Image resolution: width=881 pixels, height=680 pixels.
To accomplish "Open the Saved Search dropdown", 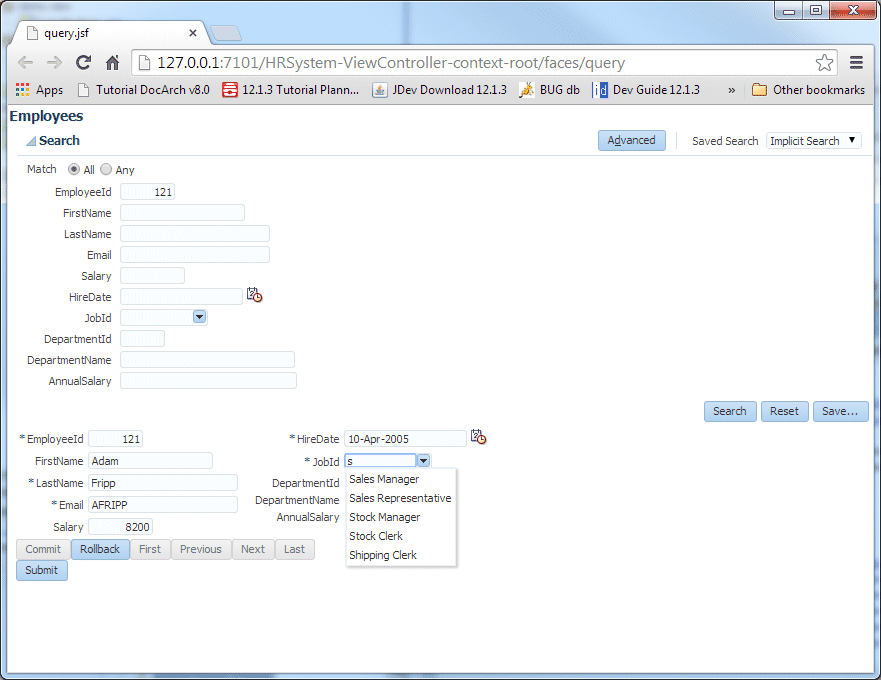I will coord(814,140).
